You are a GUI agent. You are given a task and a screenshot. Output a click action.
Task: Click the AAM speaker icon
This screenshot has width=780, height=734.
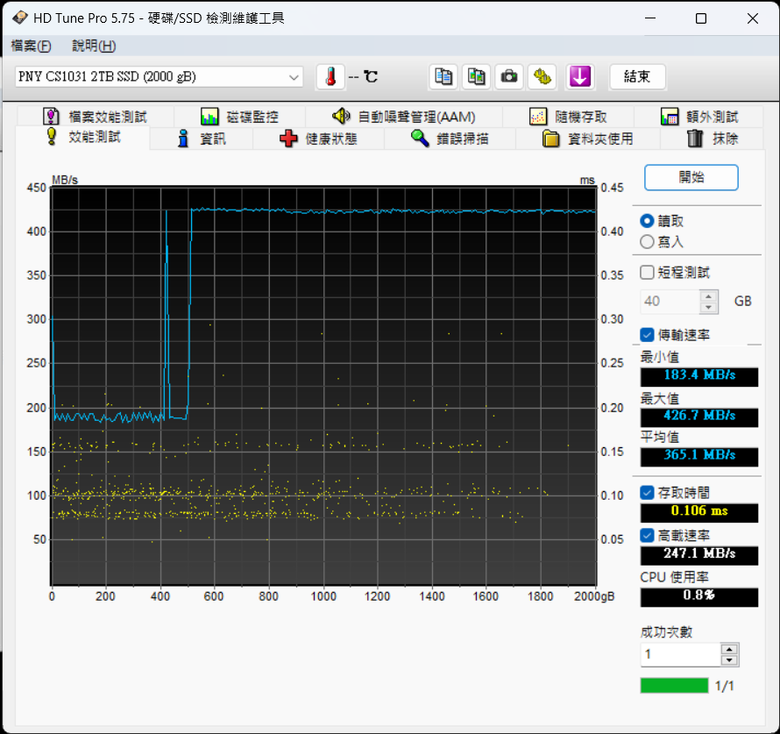(x=341, y=116)
